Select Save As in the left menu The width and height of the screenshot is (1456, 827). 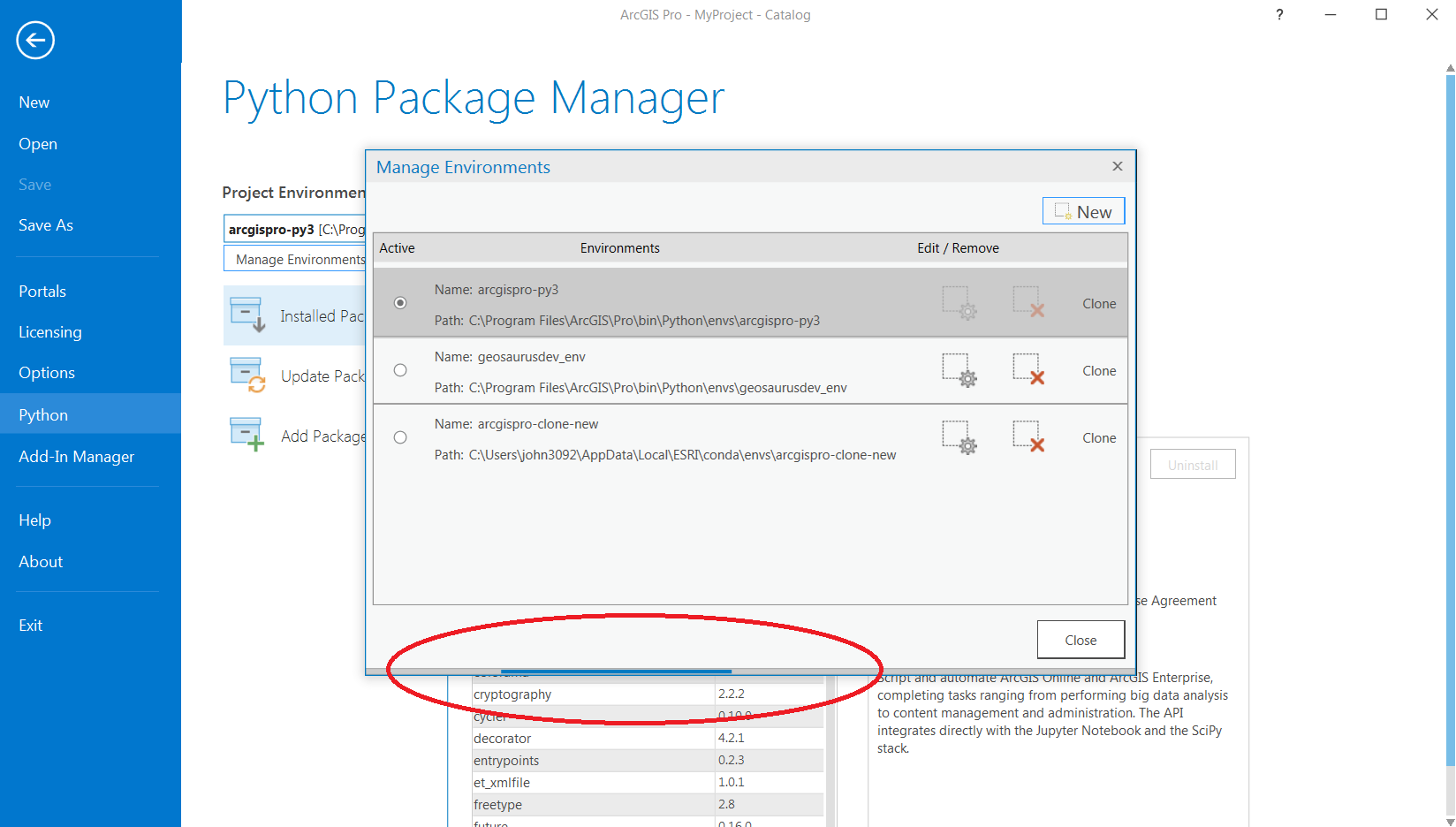point(46,225)
